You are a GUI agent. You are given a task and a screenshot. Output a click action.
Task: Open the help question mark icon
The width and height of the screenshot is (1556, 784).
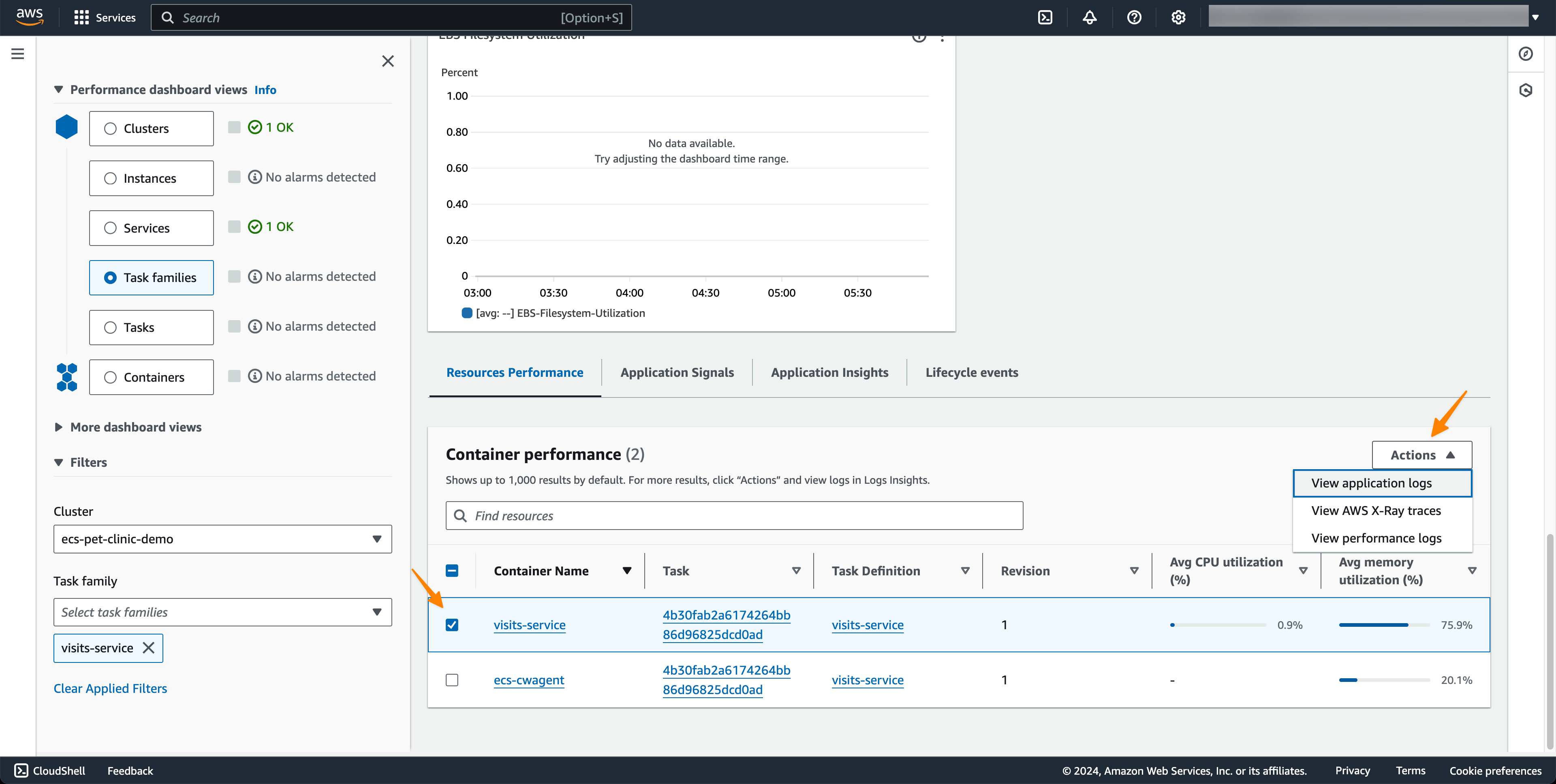[1134, 17]
